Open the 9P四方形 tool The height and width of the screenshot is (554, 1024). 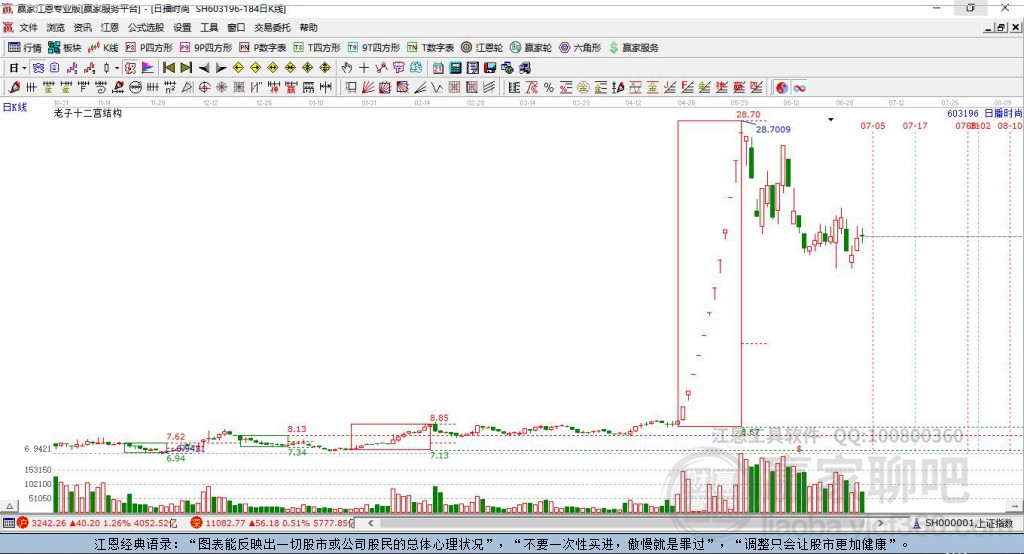pyautogui.click(x=206, y=48)
